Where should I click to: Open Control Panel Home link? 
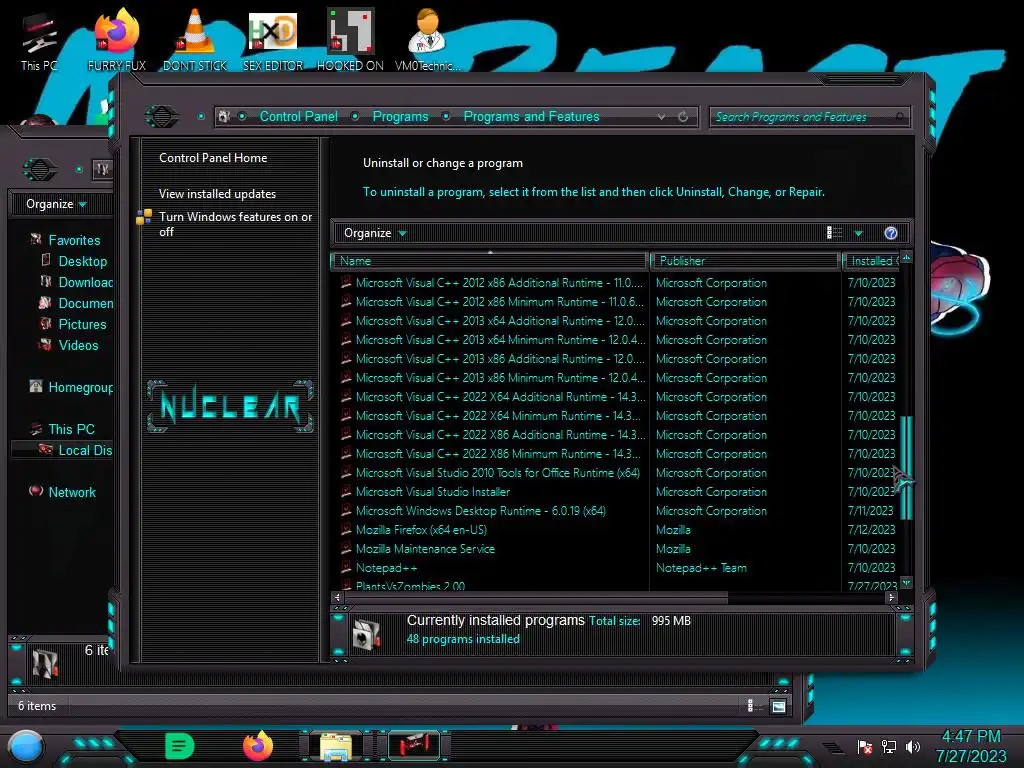[x=213, y=157]
